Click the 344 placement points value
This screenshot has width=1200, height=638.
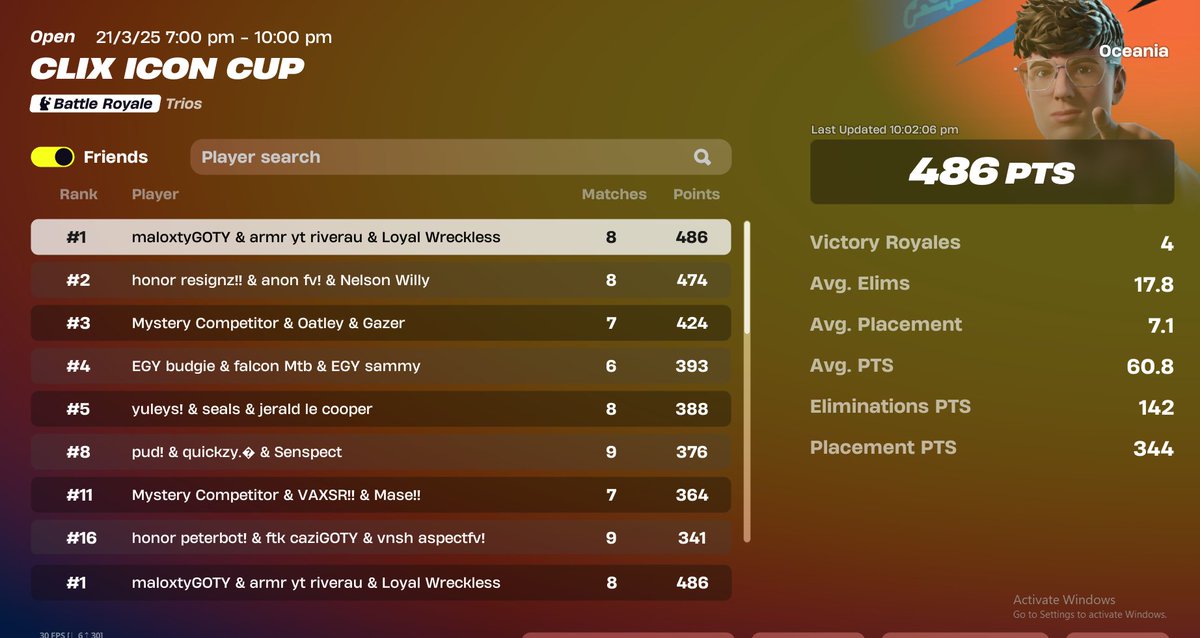[x=1154, y=448]
